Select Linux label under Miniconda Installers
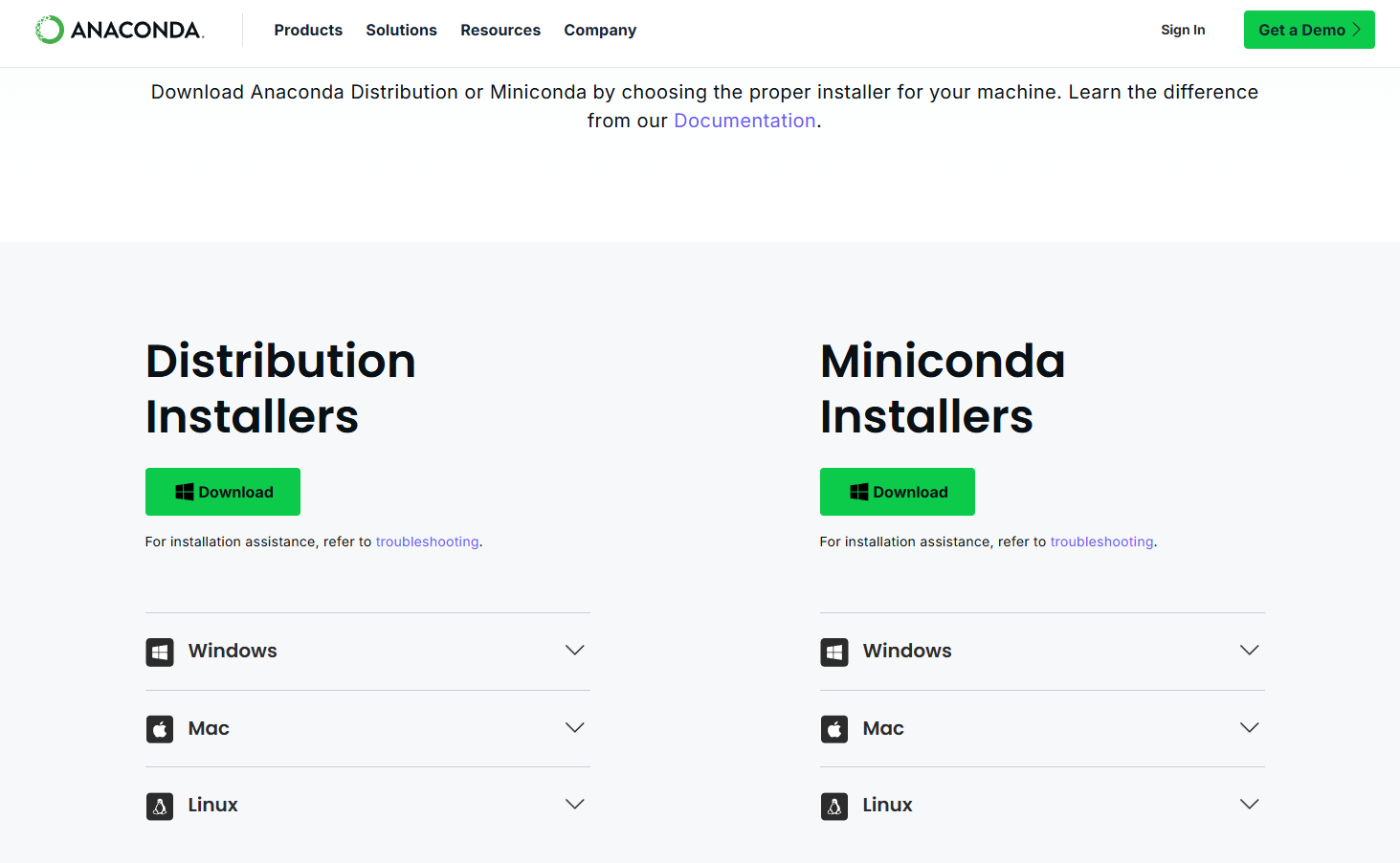Image resolution: width=1400 pixels, height=863 pixels. point(887,805)
